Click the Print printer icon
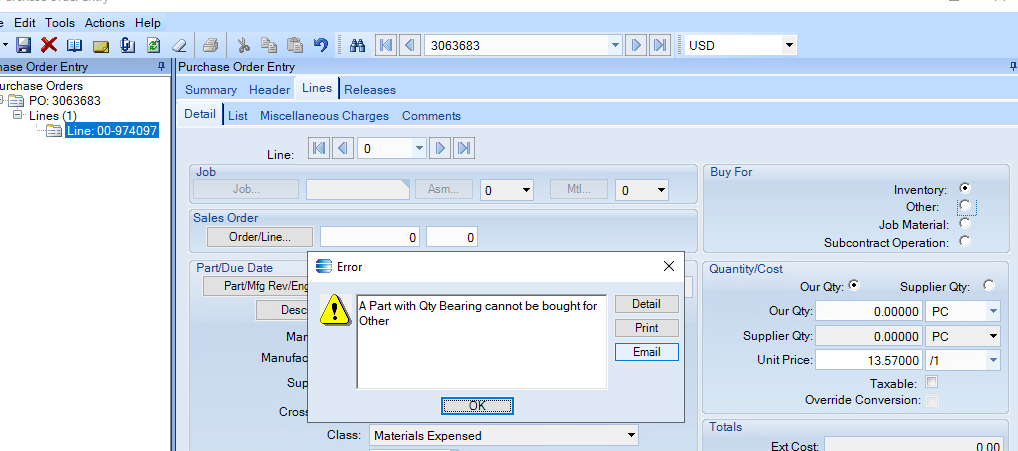Viewport: 1018px width, 451px height. tap(210, 45)
